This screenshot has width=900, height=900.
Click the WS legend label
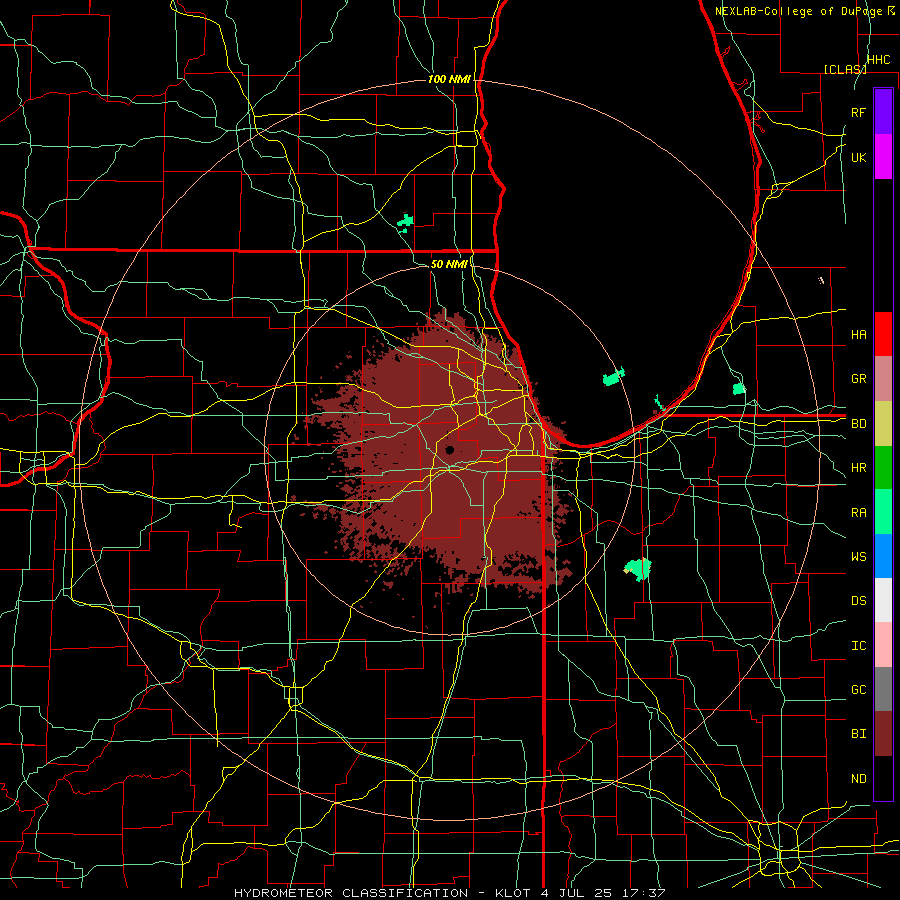[x=858, y=557]
